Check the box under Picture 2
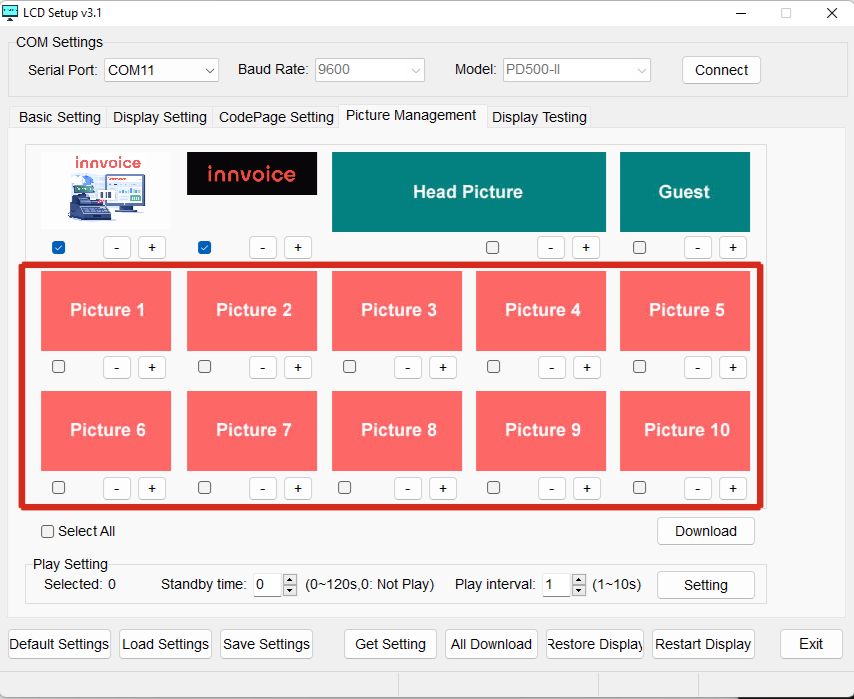Screen dimensions: 854x699 205,367
